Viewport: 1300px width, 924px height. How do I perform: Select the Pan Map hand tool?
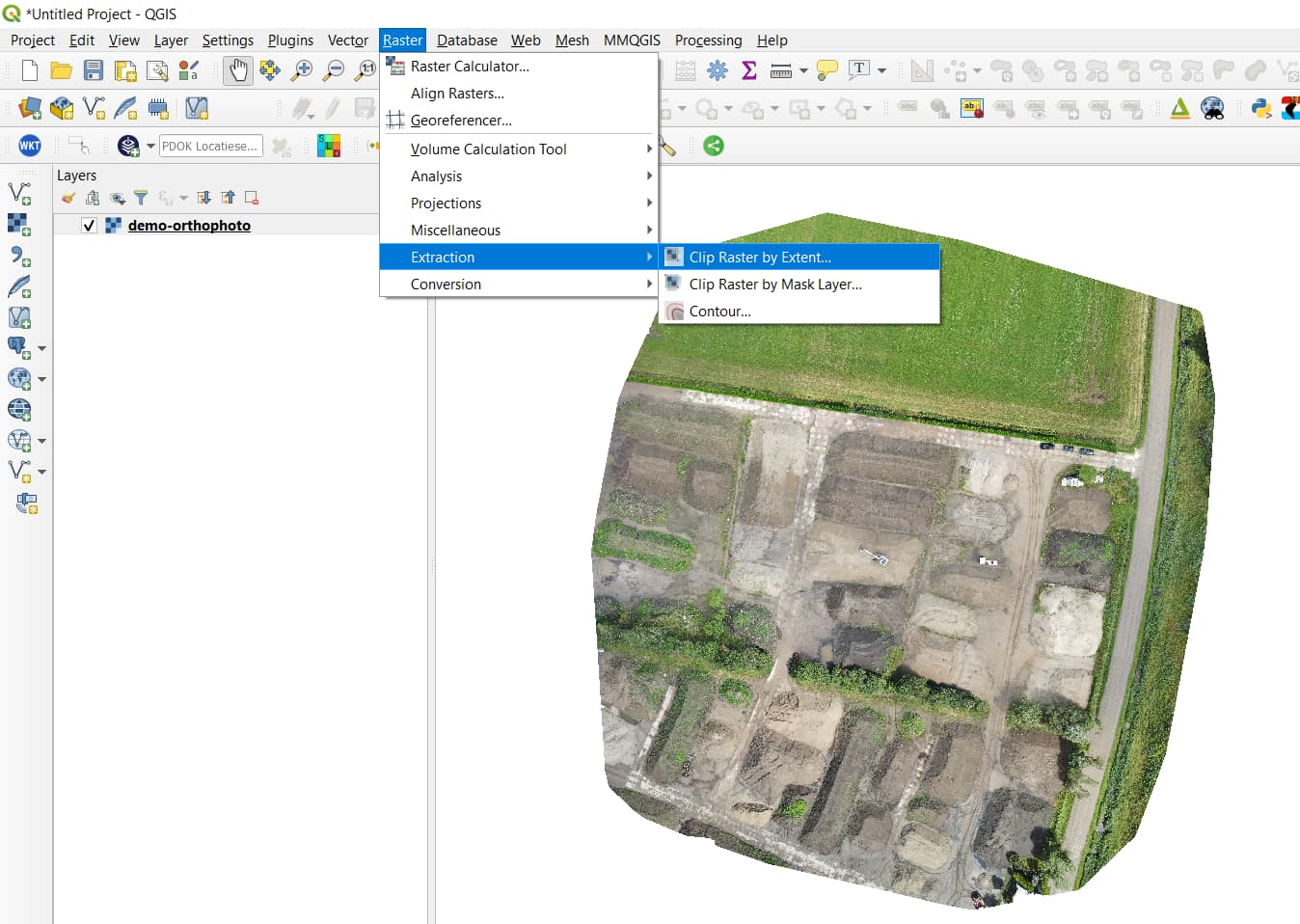pyautogui.click(x=237, y=70)
